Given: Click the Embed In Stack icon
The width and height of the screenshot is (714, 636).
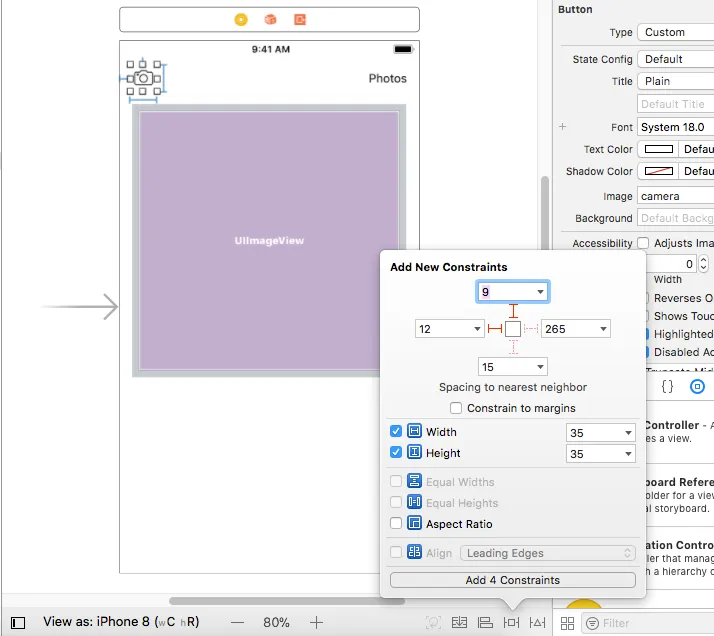Looking at the screenshot, I should (459, 622).
